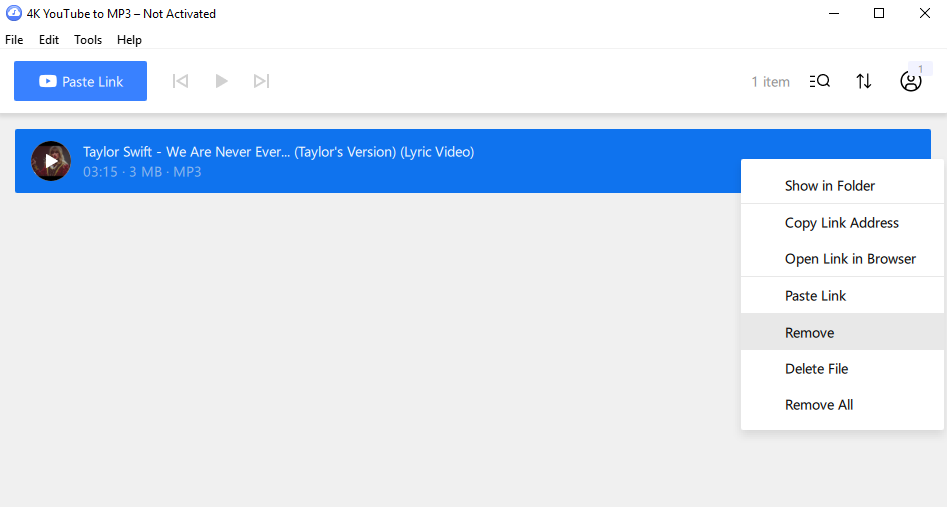Viewport: 947px width, 507px height.
Task: Maximize the application window
Action: click(x=879, y=13)
